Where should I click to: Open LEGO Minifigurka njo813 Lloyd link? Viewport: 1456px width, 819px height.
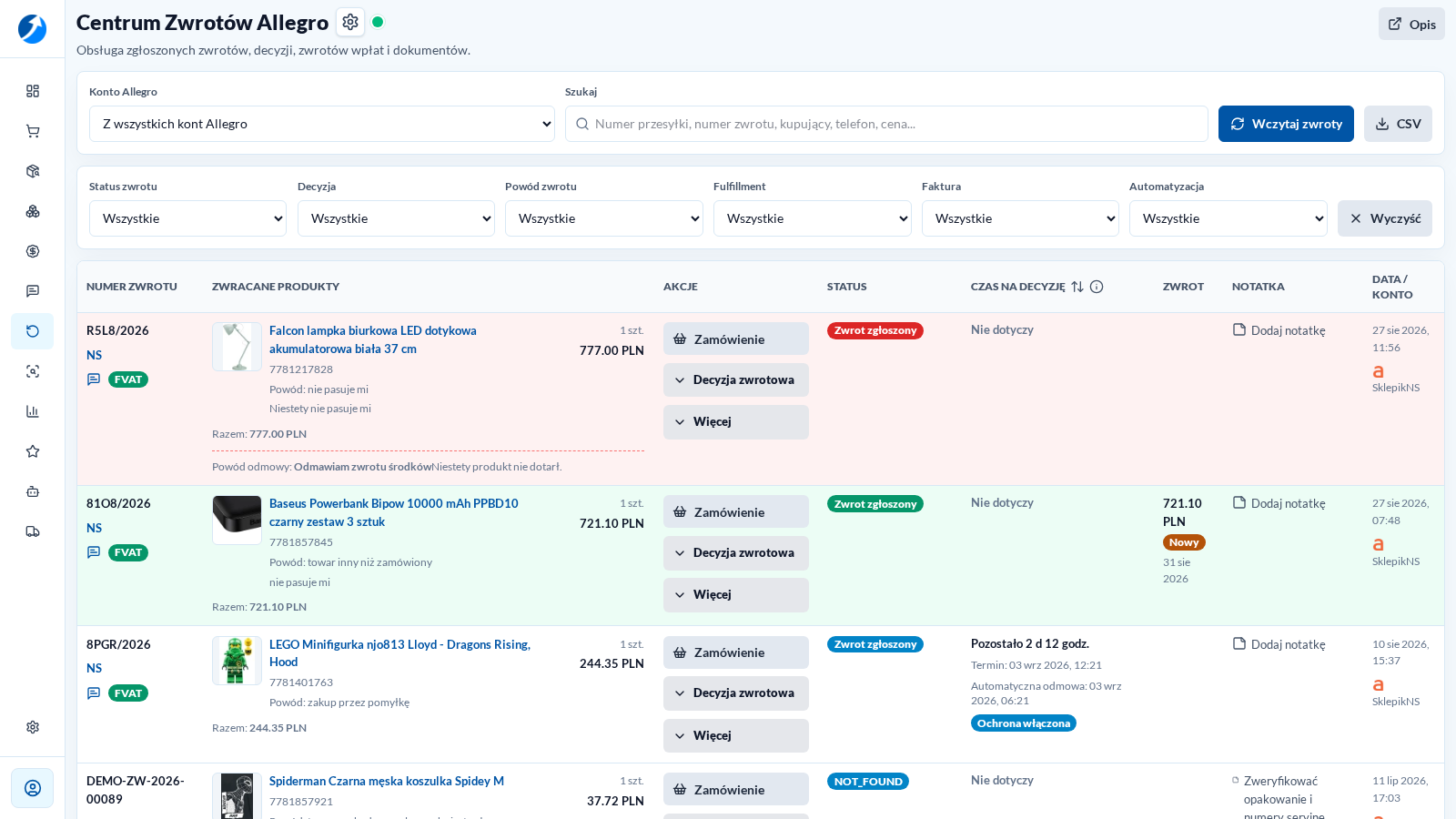coord(399,653)
